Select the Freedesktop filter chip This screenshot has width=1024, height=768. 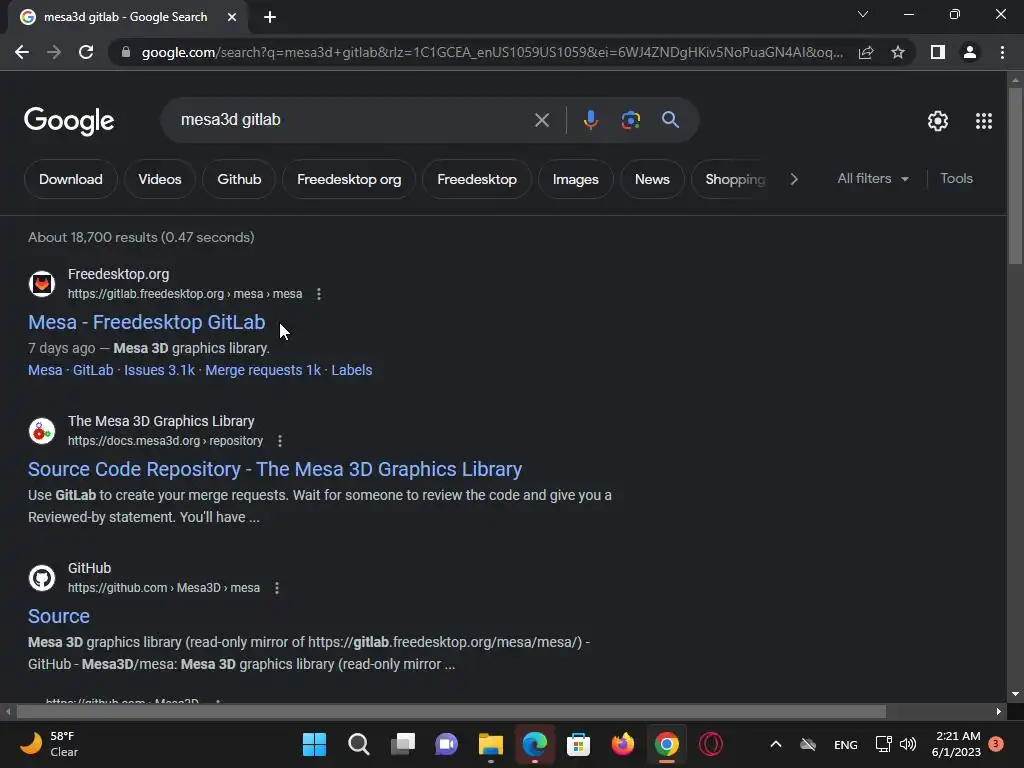tap(477, 179)
